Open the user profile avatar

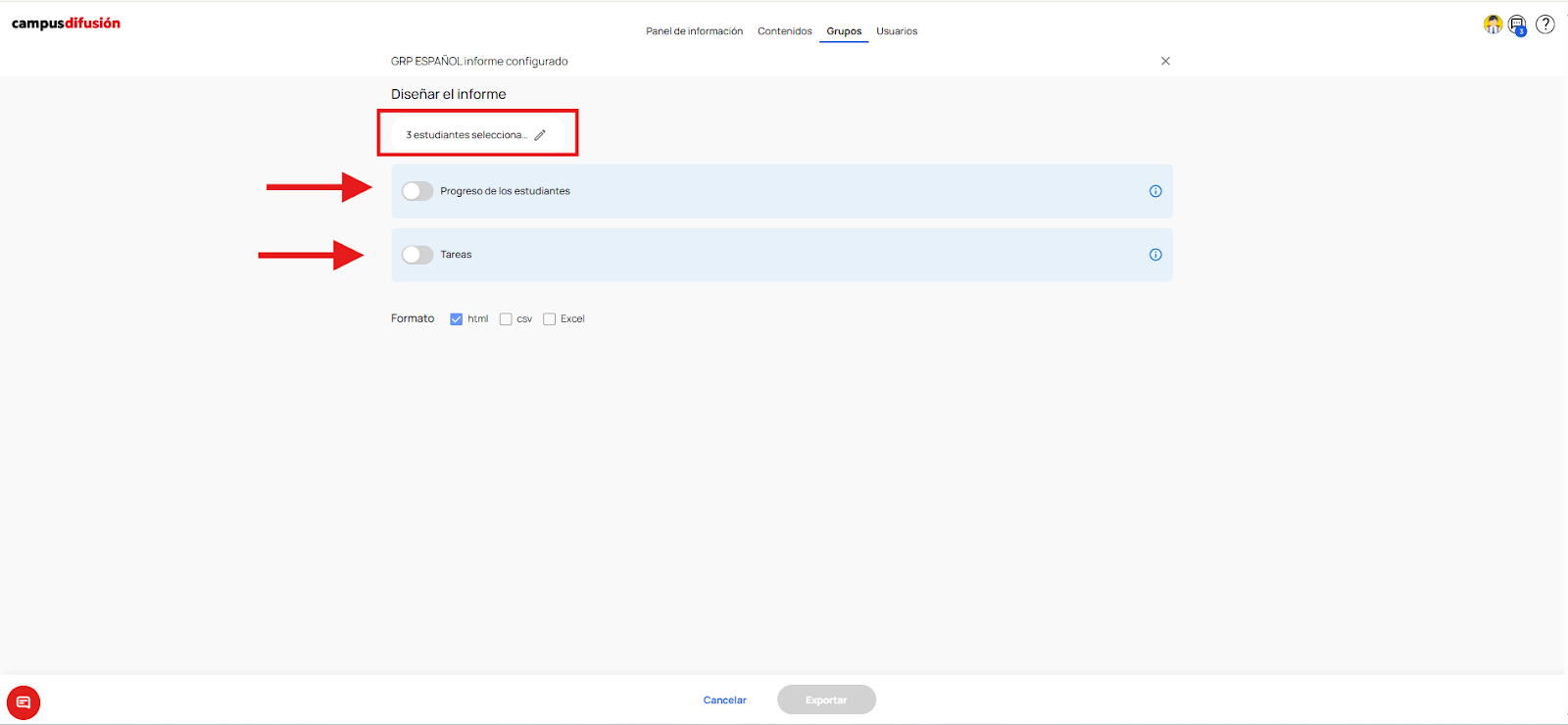pyautogui.click(x=1493, y=24)
